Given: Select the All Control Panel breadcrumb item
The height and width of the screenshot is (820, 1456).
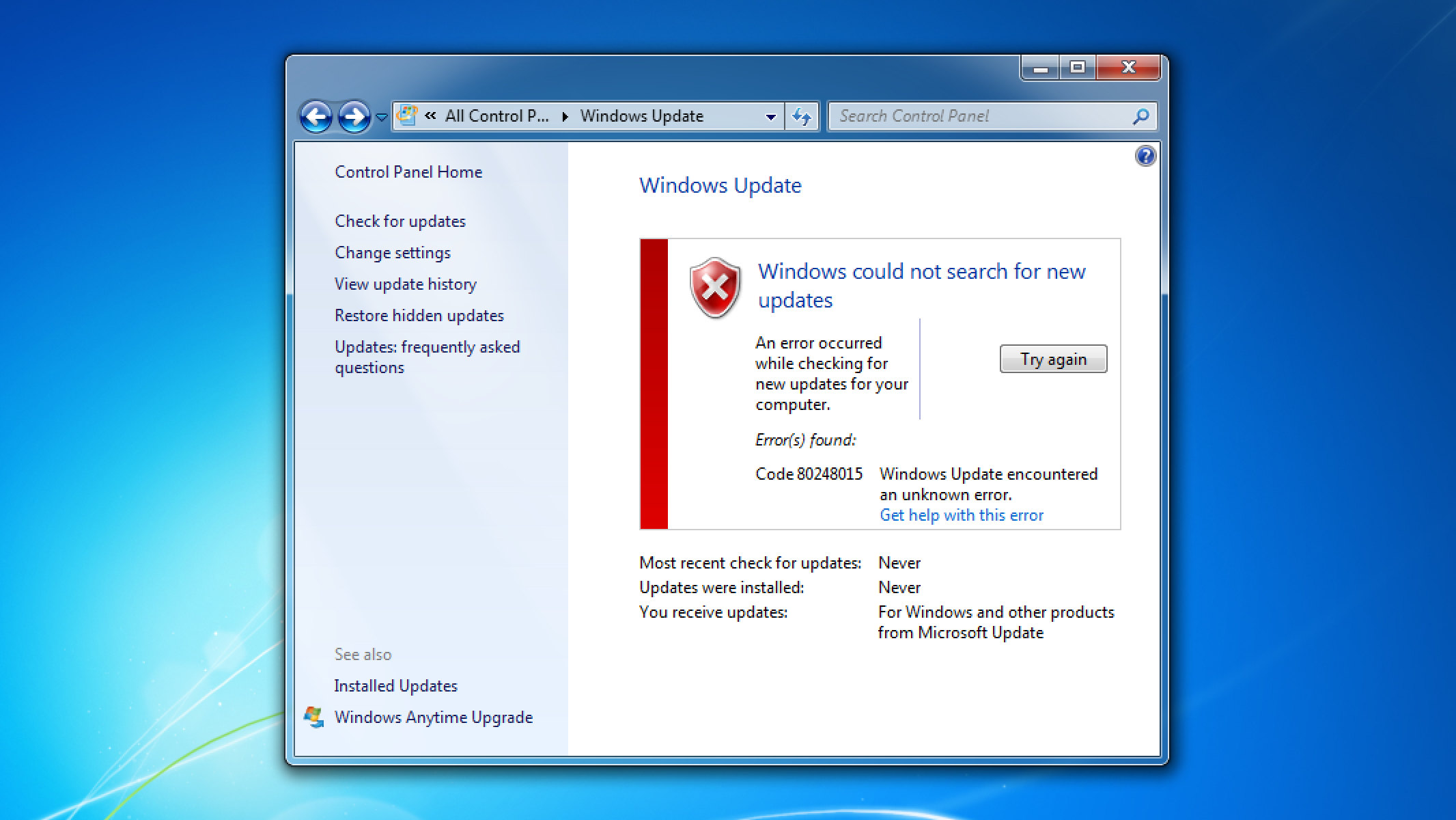Looking at the screenshot, I should coord(496,115).
